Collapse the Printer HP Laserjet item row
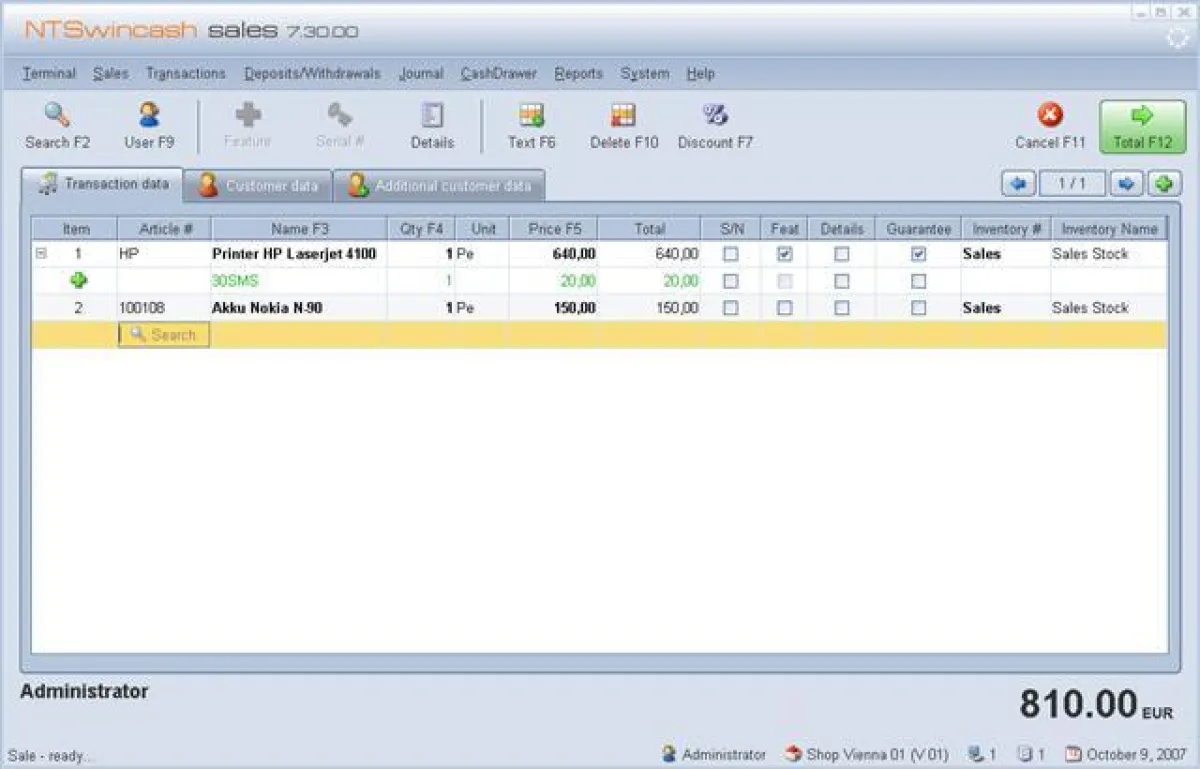1200x769 pixels. click(x=40, y=254)
